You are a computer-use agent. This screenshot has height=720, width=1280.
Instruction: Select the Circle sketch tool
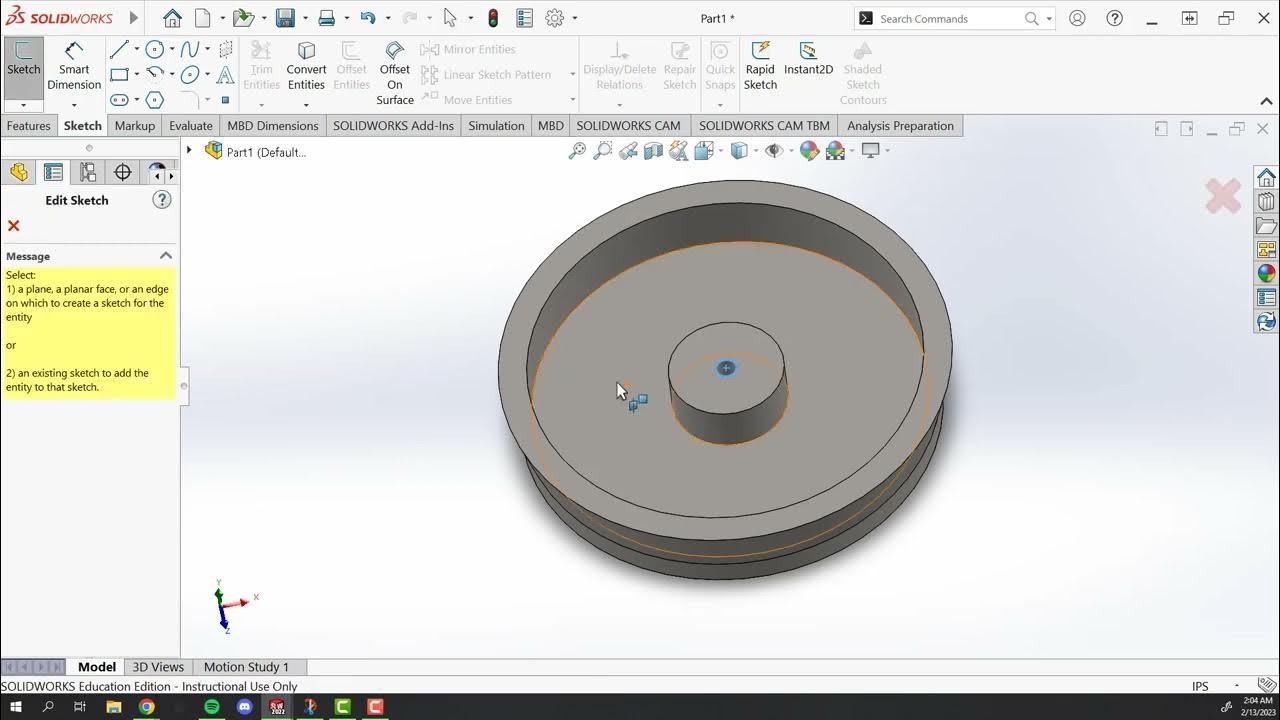point(154,49)
